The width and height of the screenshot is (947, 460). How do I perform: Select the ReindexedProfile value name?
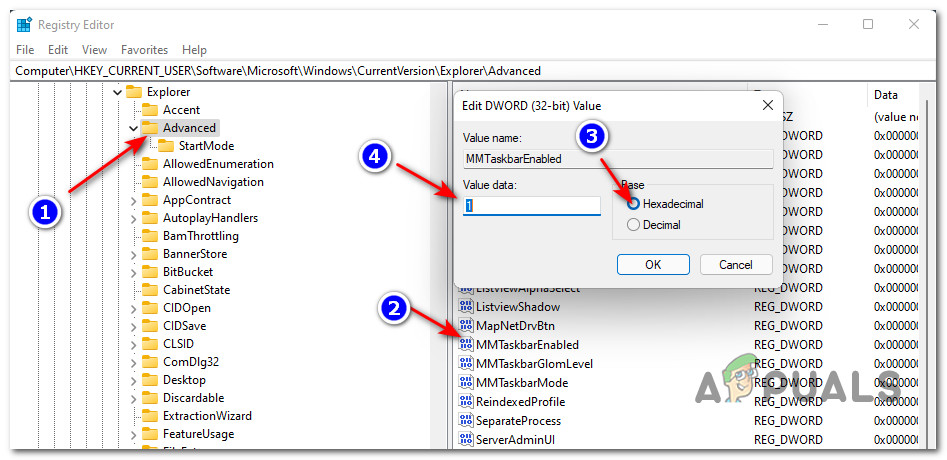click(523, 402)
